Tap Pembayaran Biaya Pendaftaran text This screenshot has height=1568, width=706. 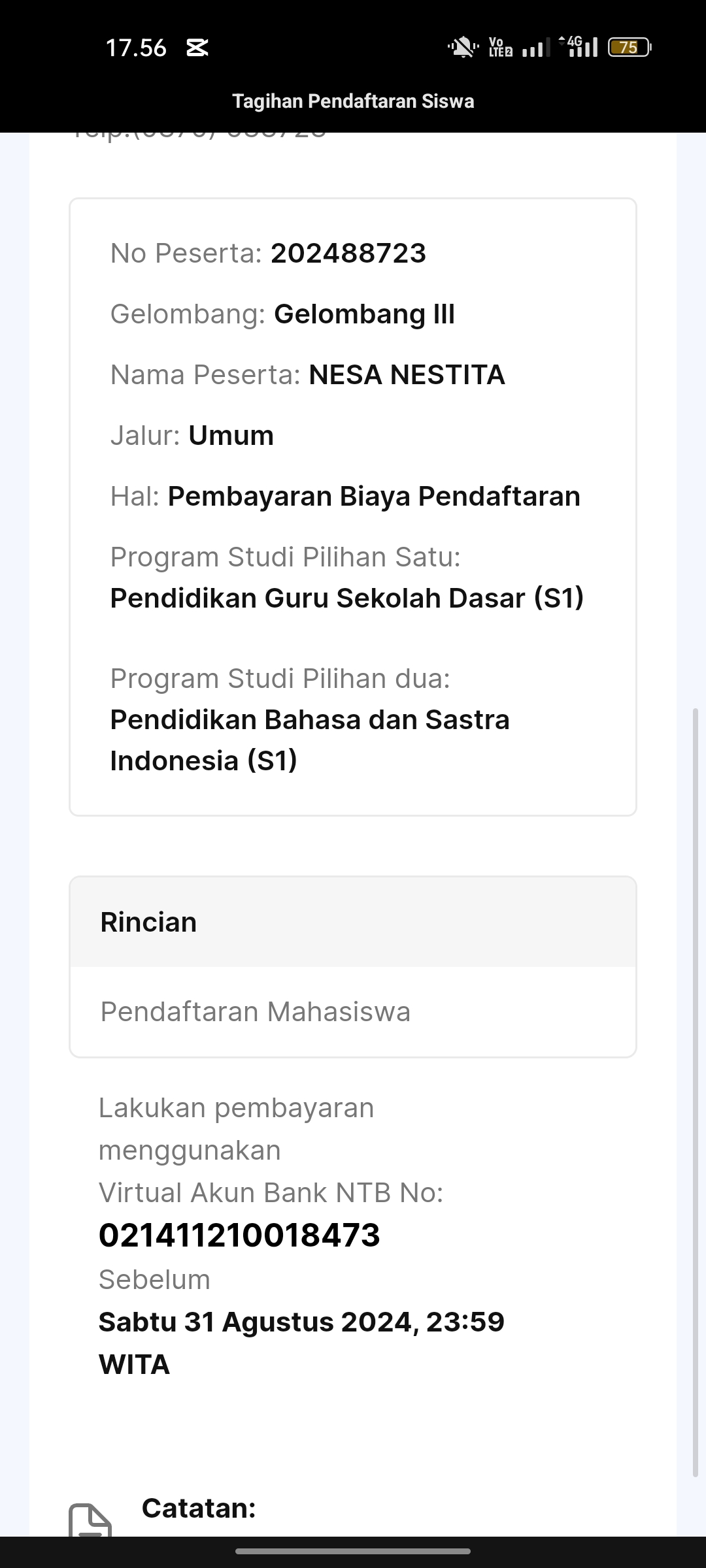pos(374,497)
